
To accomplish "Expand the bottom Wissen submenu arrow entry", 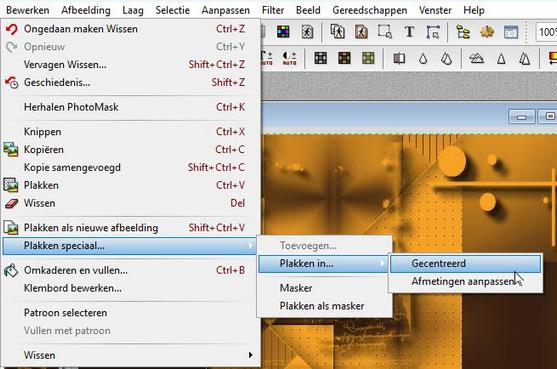I will [131, 355].
